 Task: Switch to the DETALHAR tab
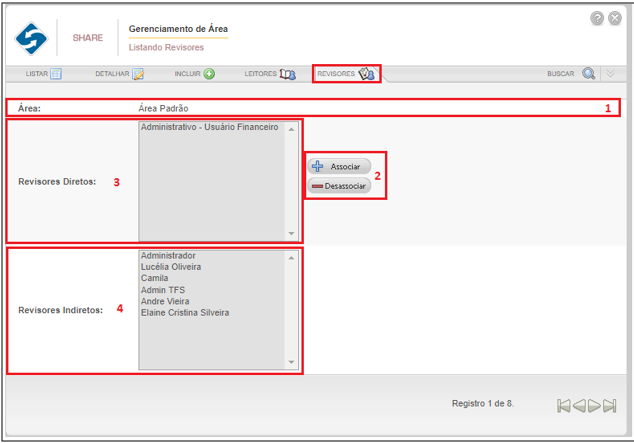pos(120,74)
